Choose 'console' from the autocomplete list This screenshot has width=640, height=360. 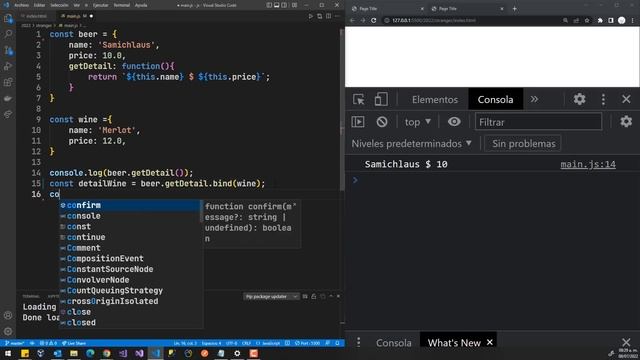coord(130,216)
